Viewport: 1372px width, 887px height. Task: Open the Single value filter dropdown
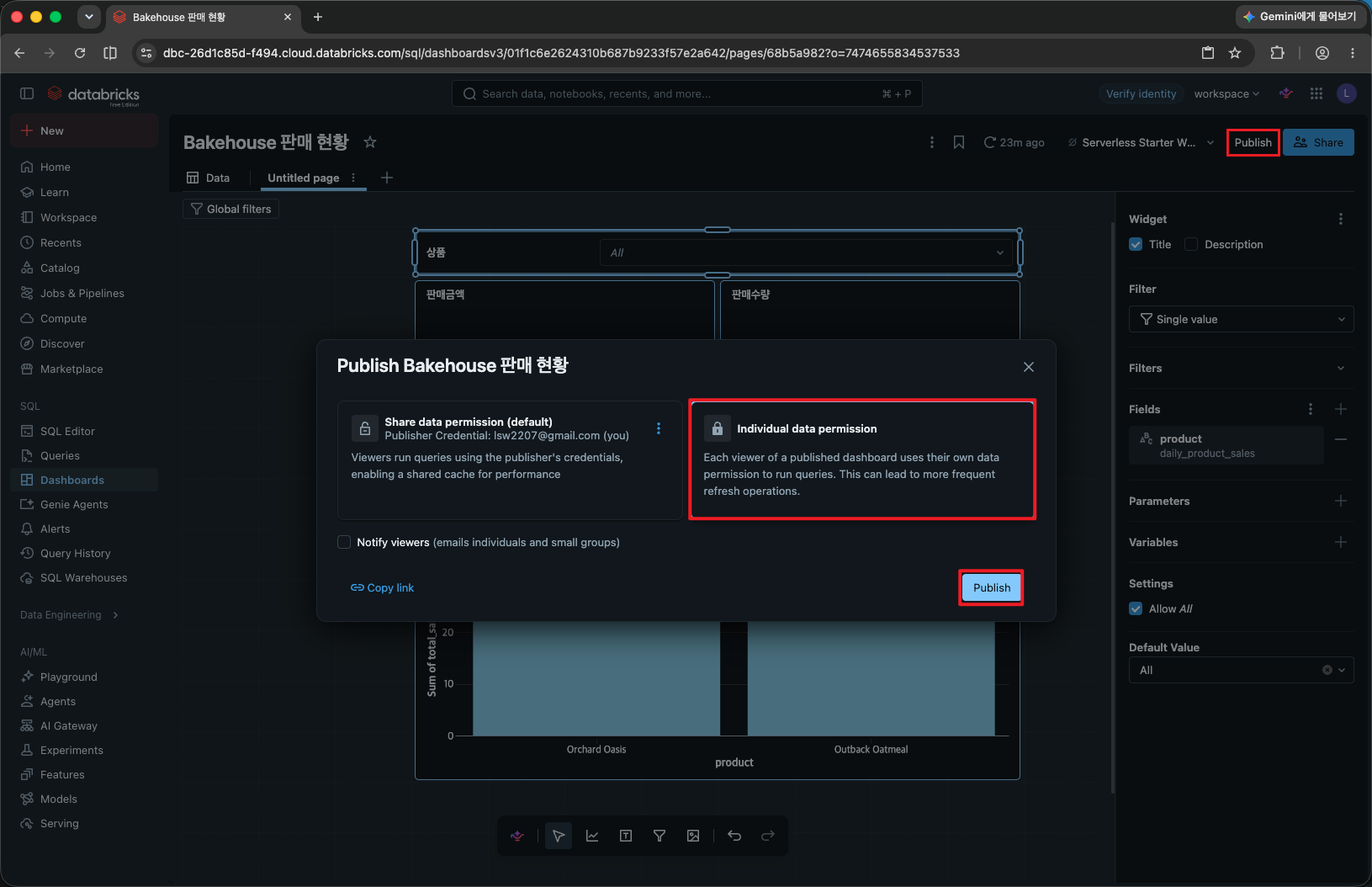(x=1241, y=319)
